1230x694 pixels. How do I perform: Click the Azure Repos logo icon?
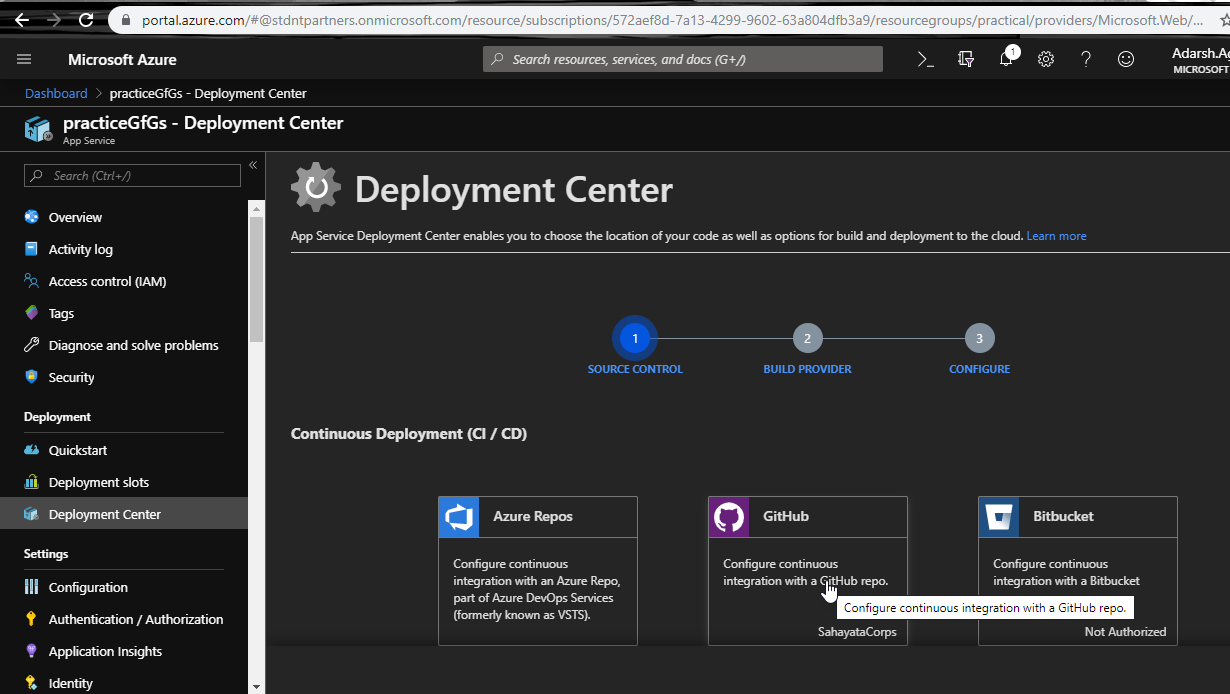[x=459, y=517]
